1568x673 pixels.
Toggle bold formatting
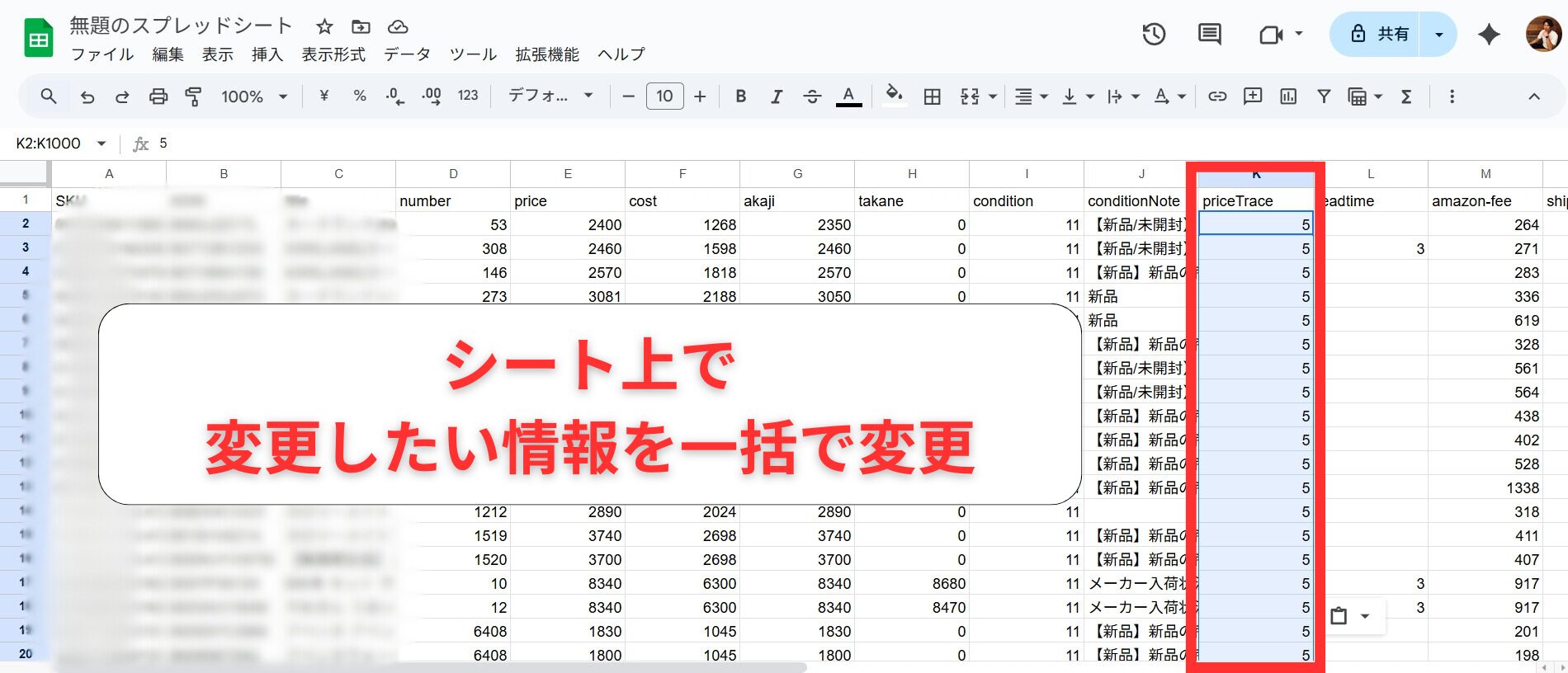[x=740, y=96]
